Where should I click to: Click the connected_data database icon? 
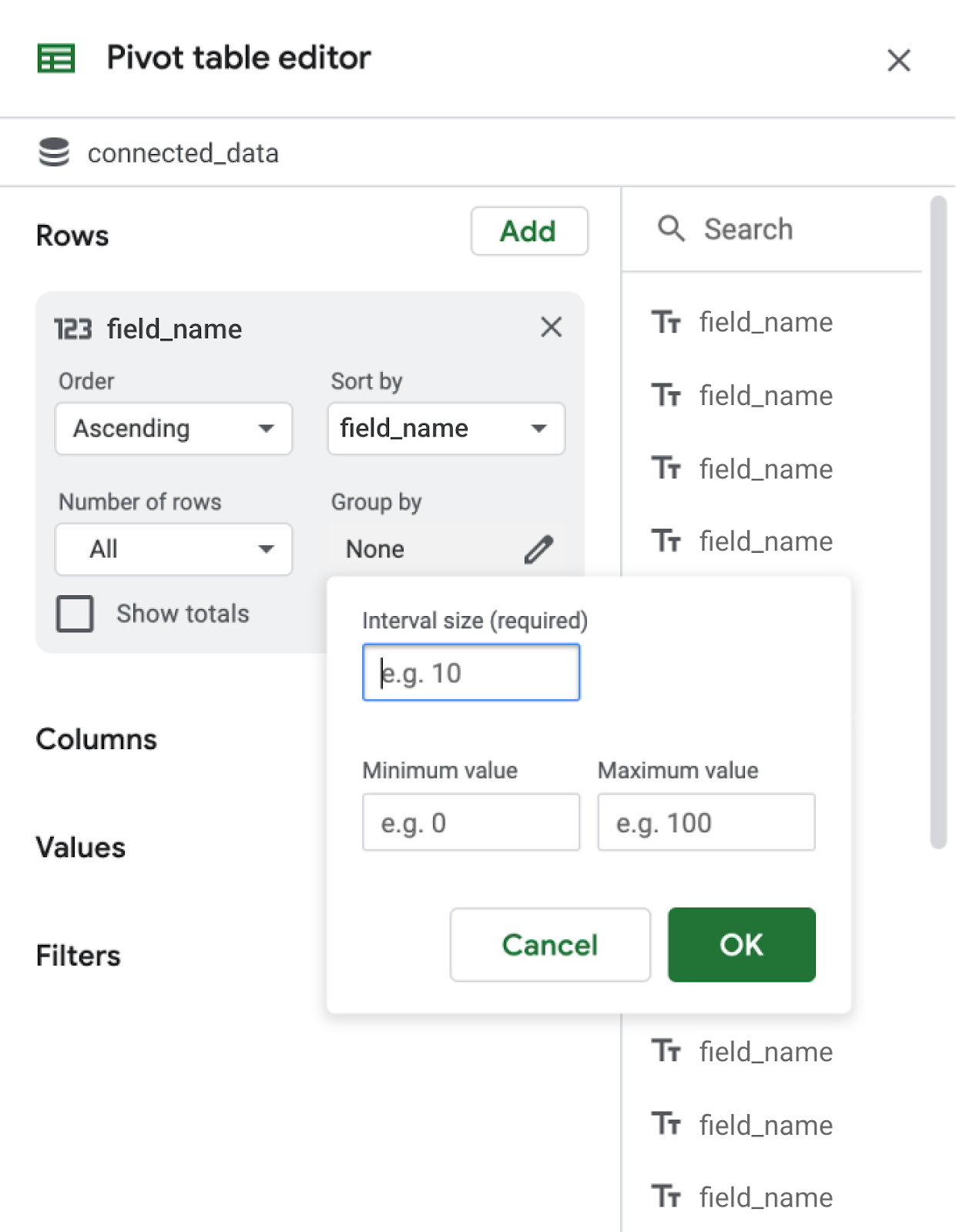(x=54, y=152)
